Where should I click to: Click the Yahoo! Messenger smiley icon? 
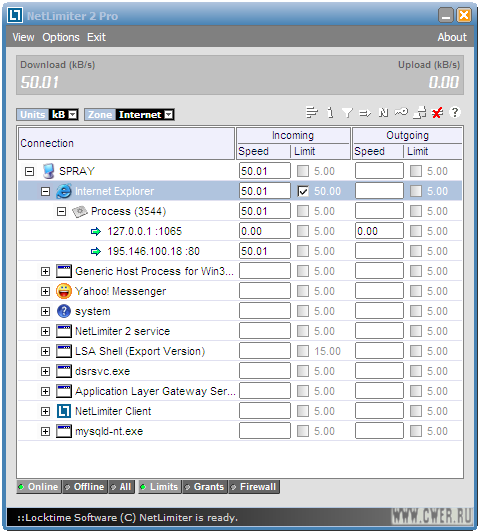click(64, 291)
